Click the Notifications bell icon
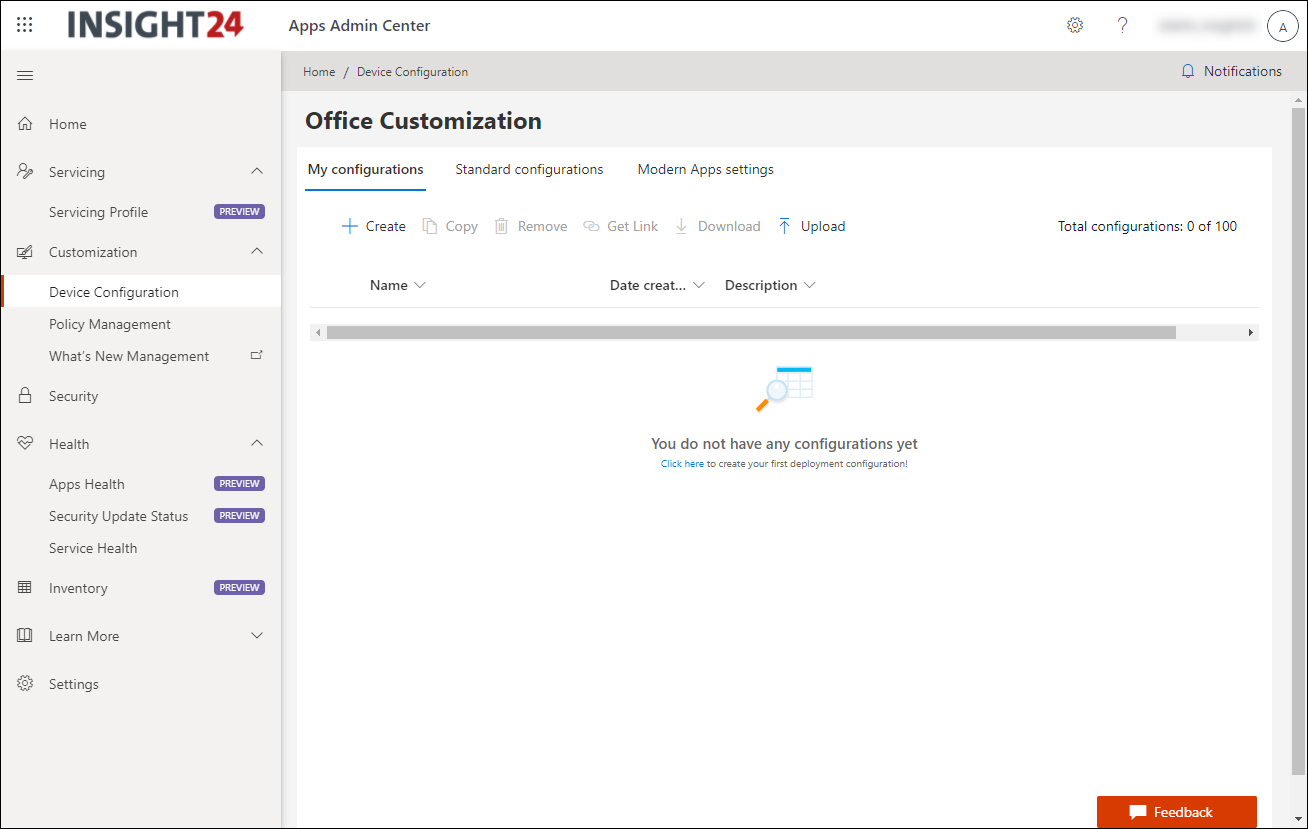This screenshot has height=829, width=1308. 1188,71
